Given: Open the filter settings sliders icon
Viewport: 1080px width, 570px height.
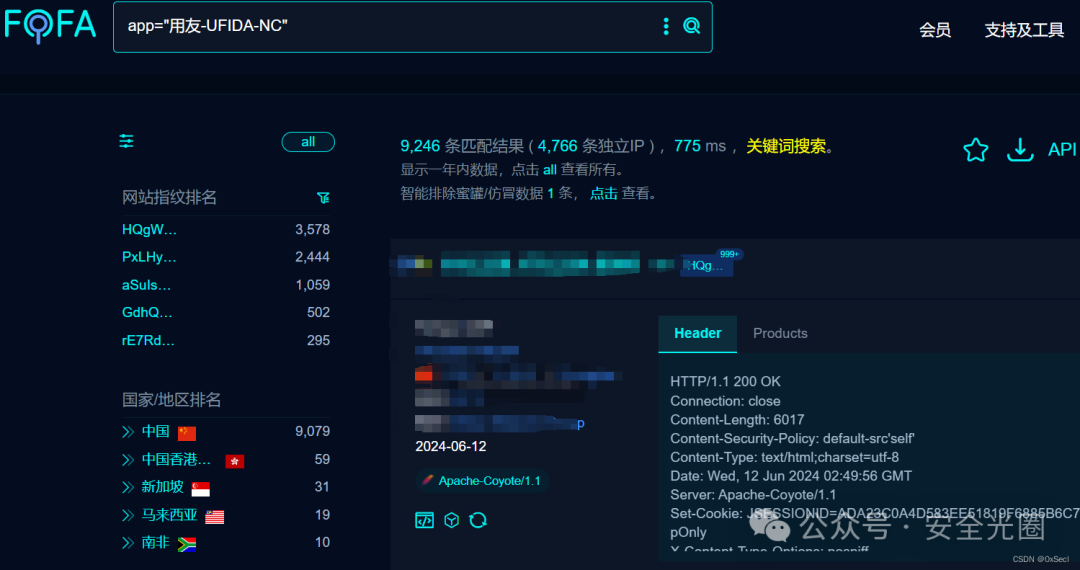Looking at the screenshot, I should (x=126, y=142).
